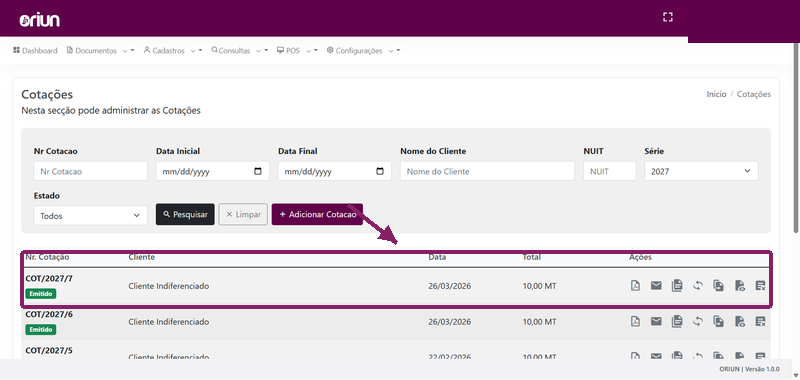800x380 pixels.
Task: Click the Data column header
Action: click(x=437, y=257)
